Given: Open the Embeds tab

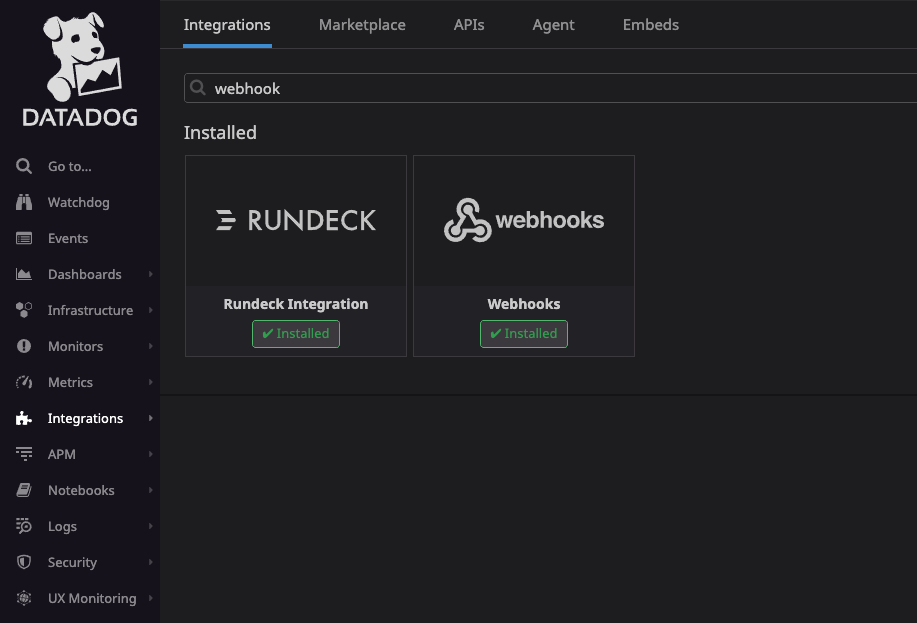Looking at the screenshot, I should tap(651, 25).
